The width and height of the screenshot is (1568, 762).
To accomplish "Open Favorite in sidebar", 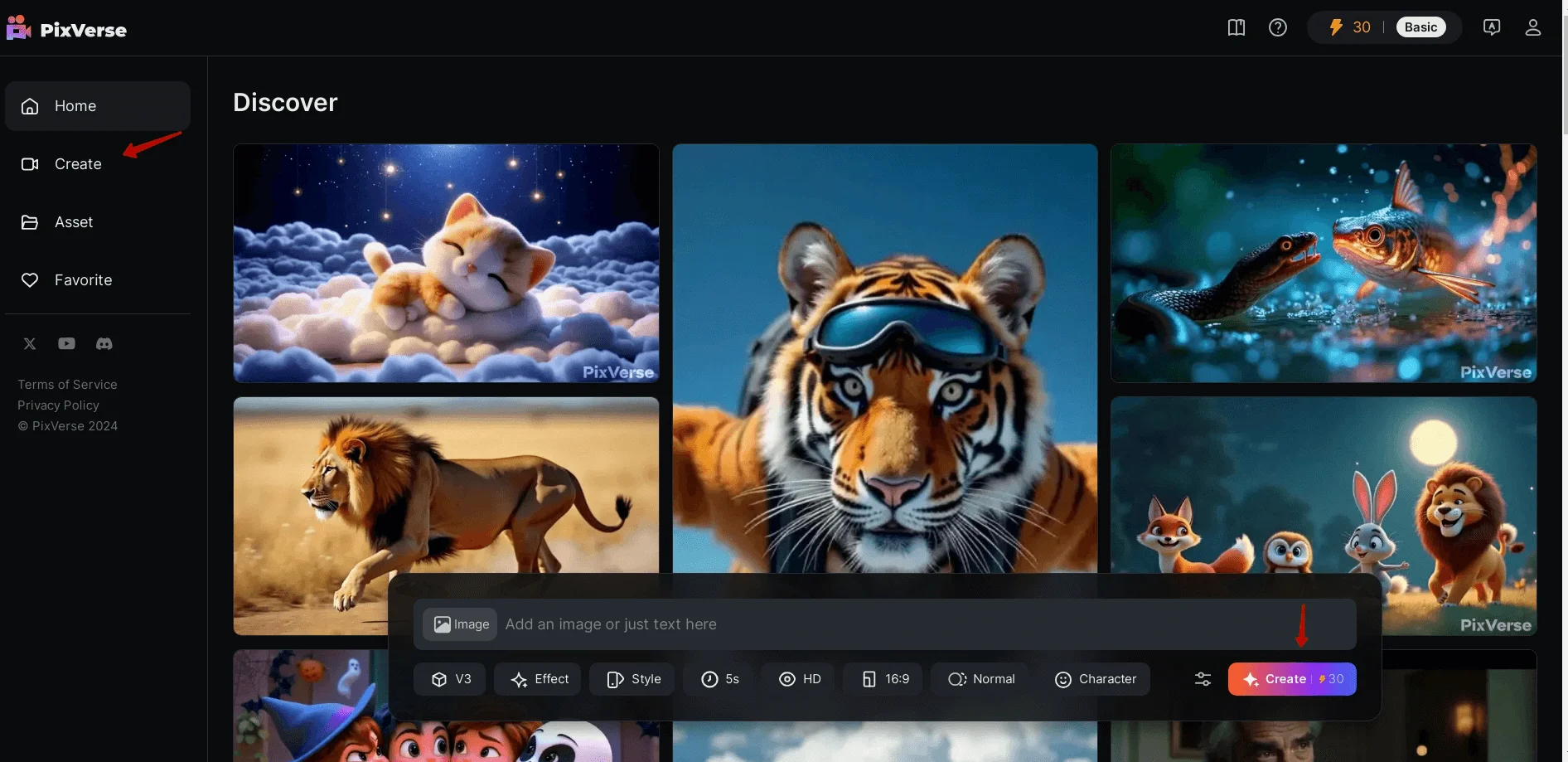I will tap(83, 280).
